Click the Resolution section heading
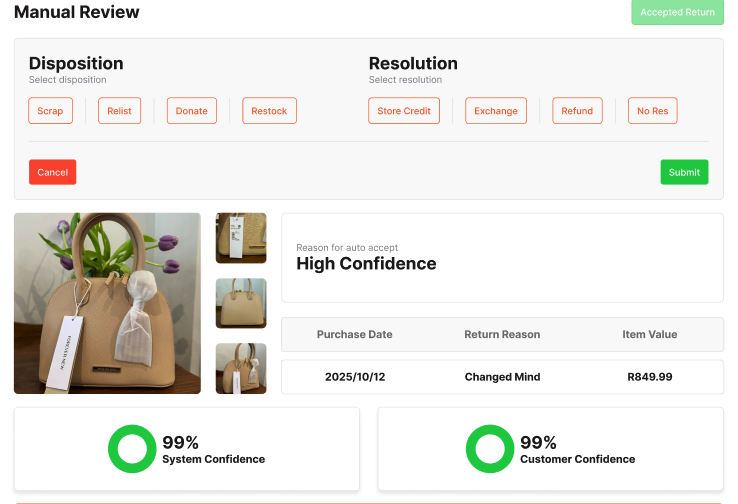The height and width of the screenshot is (504, 738). [413, 63]
